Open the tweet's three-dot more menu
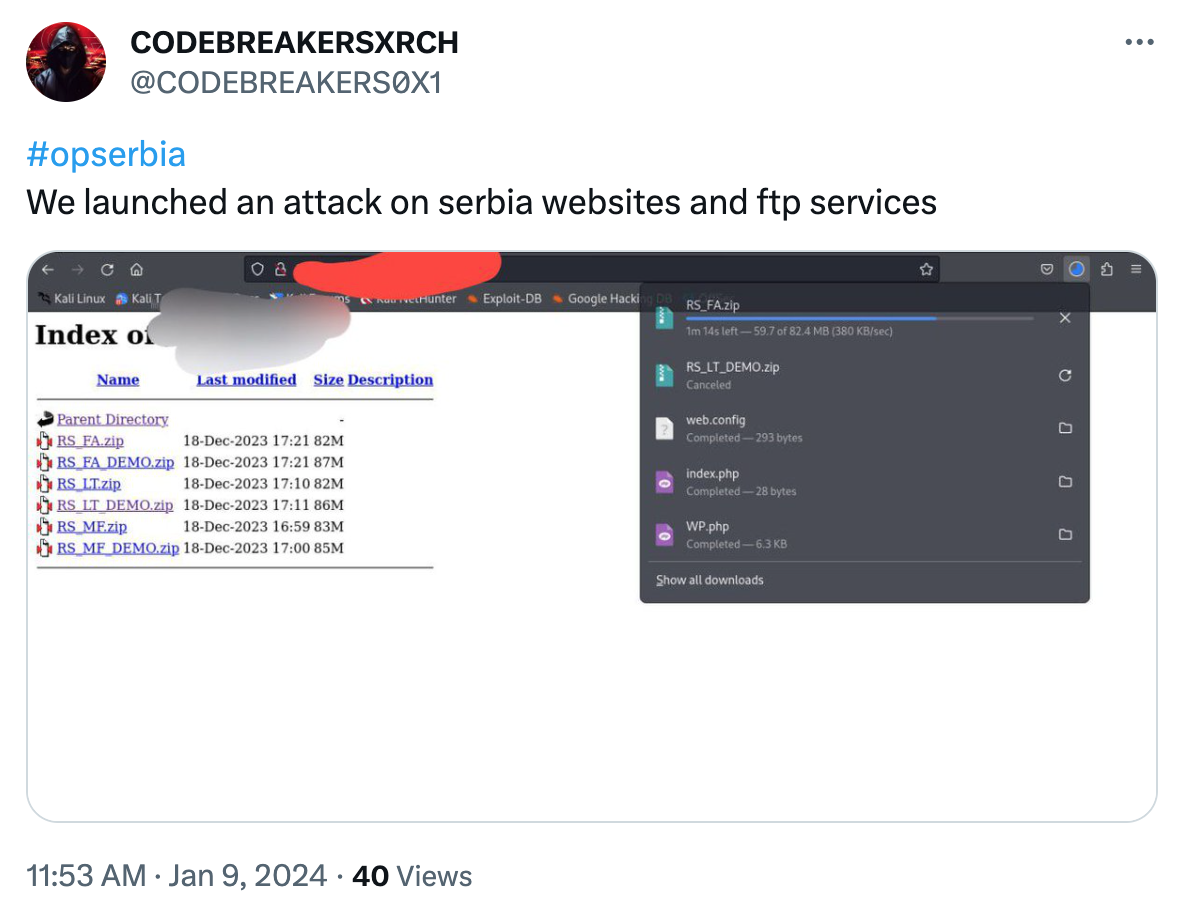 tap(1139, 42)
